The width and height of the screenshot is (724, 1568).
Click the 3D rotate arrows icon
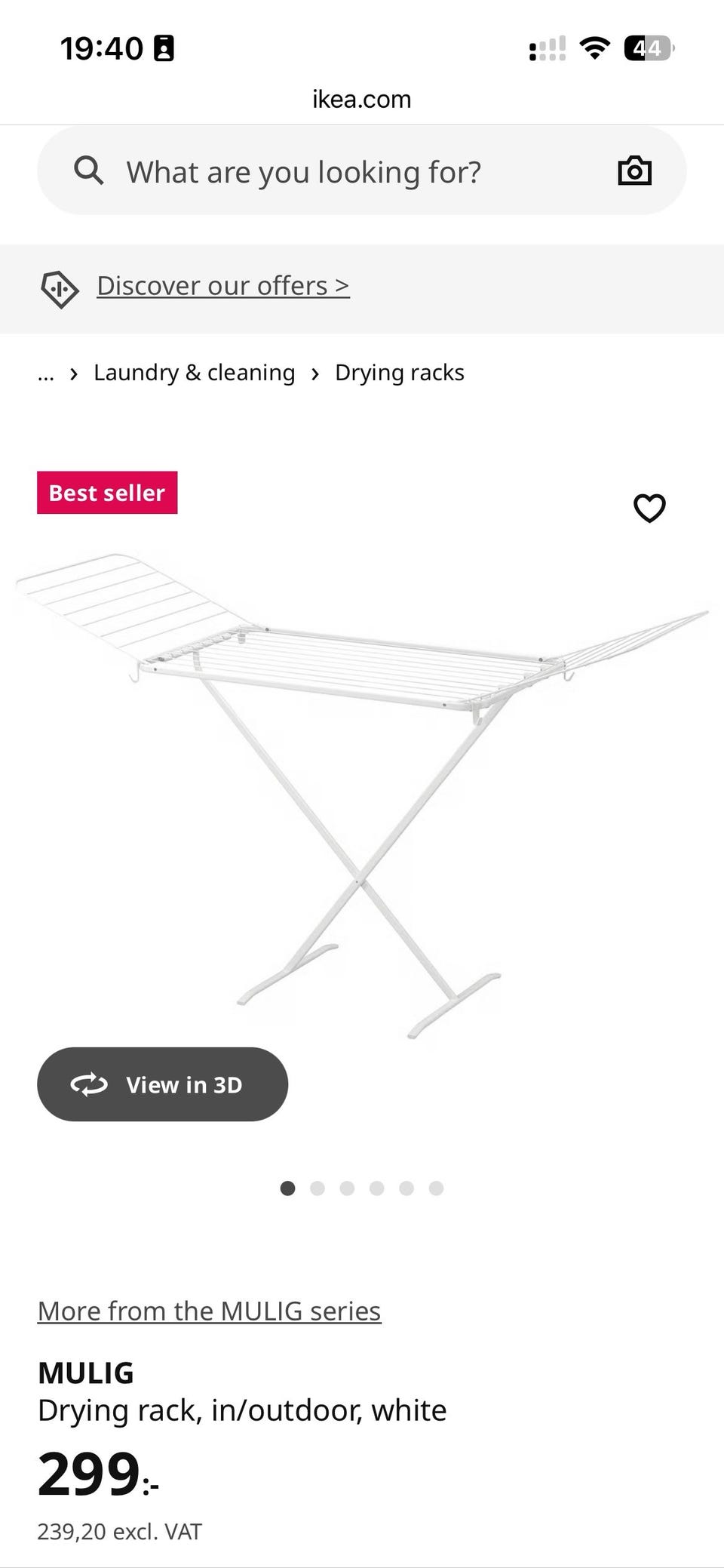pyautogui.click(x=89, y=1084)
